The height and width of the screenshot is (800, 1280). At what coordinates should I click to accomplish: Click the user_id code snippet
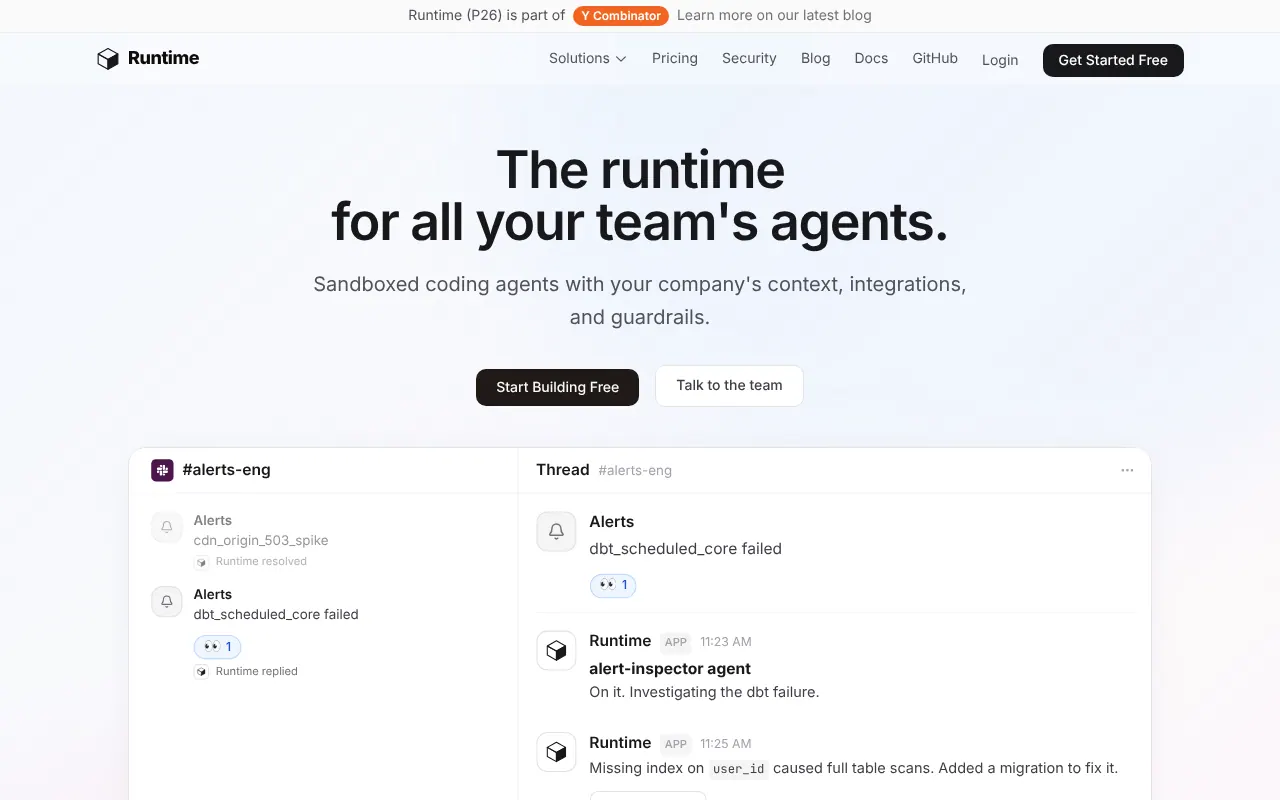point(738,769)
